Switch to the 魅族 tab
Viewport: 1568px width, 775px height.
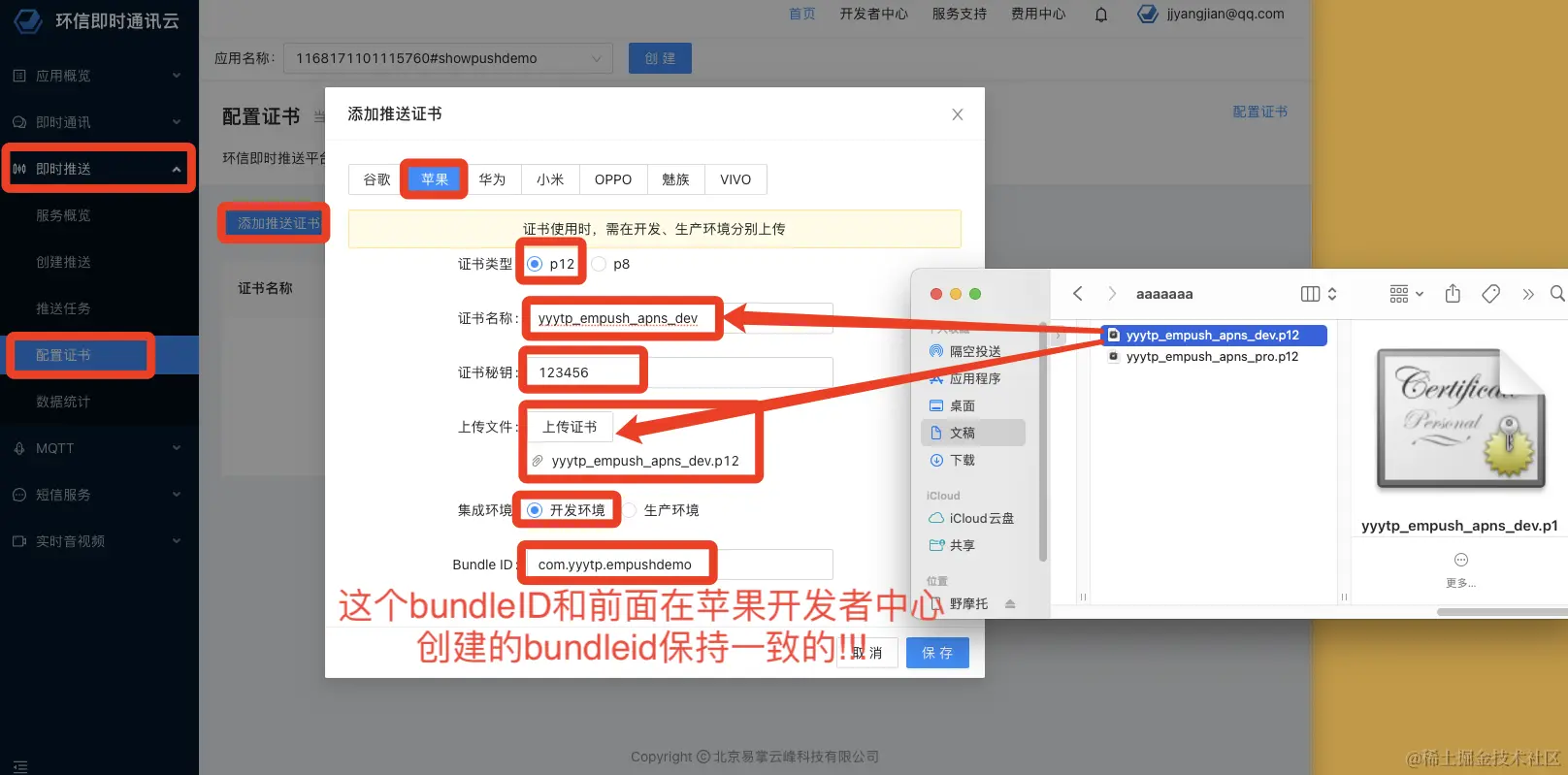[675, 179]
